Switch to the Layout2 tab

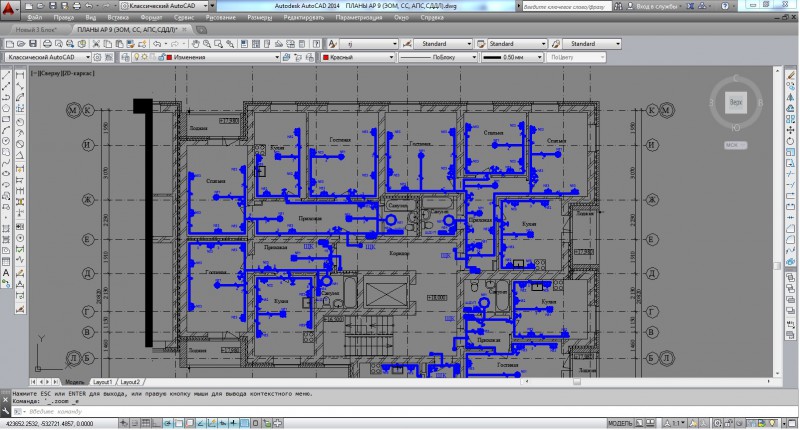130,382
